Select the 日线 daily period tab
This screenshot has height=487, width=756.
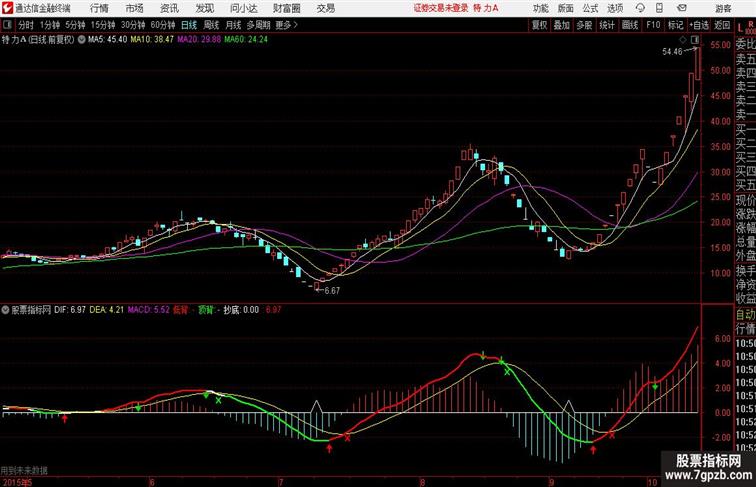(189, 25)
